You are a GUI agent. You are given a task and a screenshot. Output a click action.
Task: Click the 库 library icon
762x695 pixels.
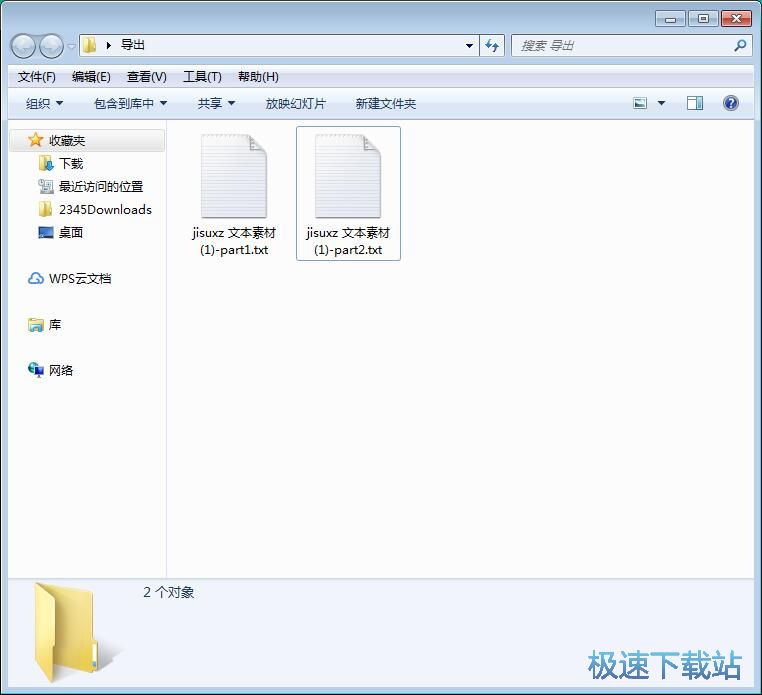pos(35,324)
